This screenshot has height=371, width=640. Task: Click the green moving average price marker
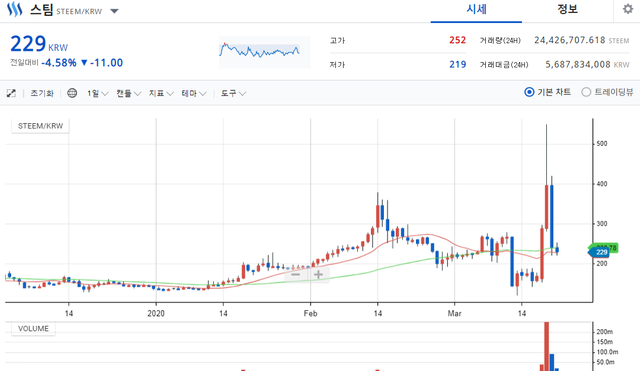point(612,248)
